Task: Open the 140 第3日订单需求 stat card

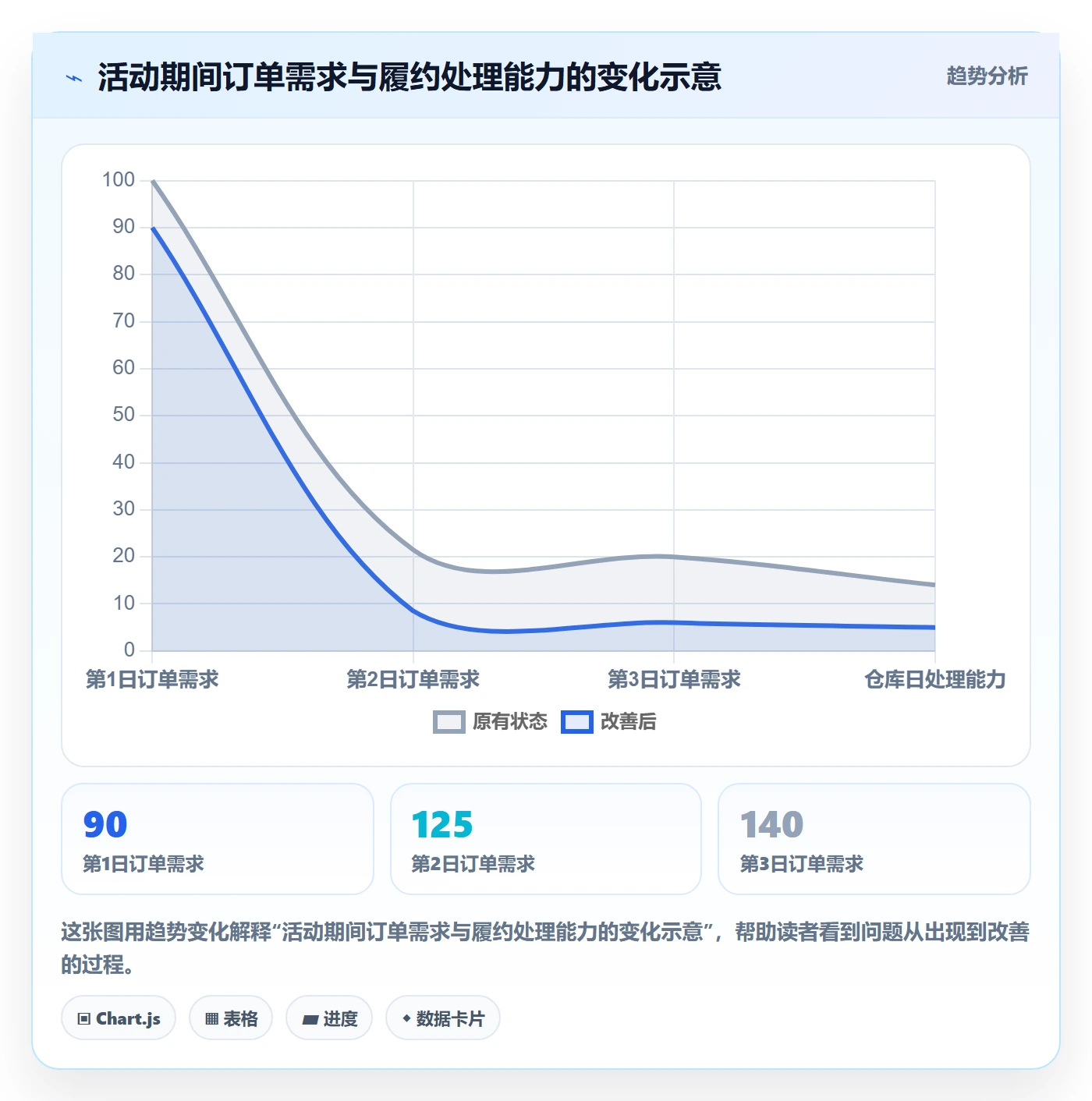Action: pos(874,839)
